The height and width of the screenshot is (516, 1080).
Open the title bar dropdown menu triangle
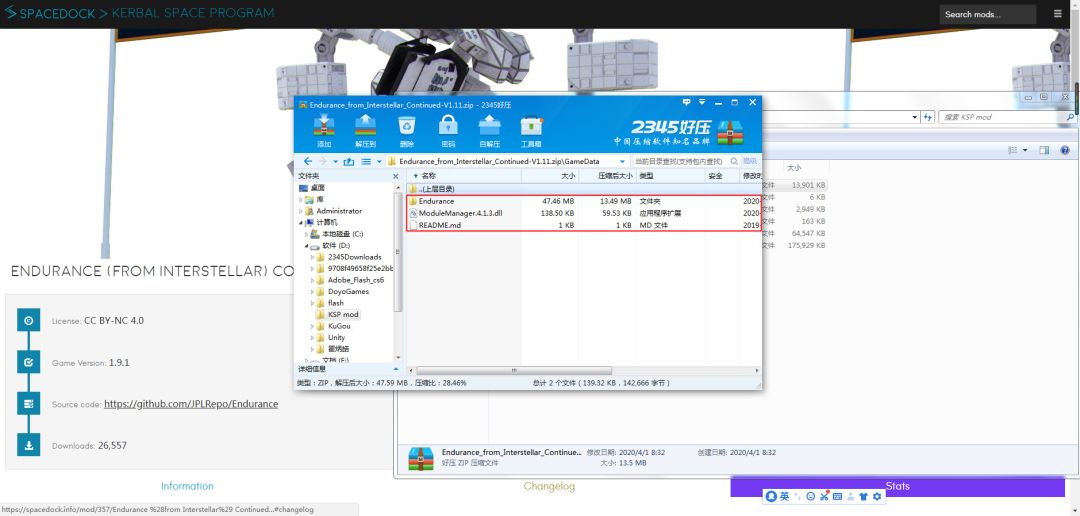[702, 102]
